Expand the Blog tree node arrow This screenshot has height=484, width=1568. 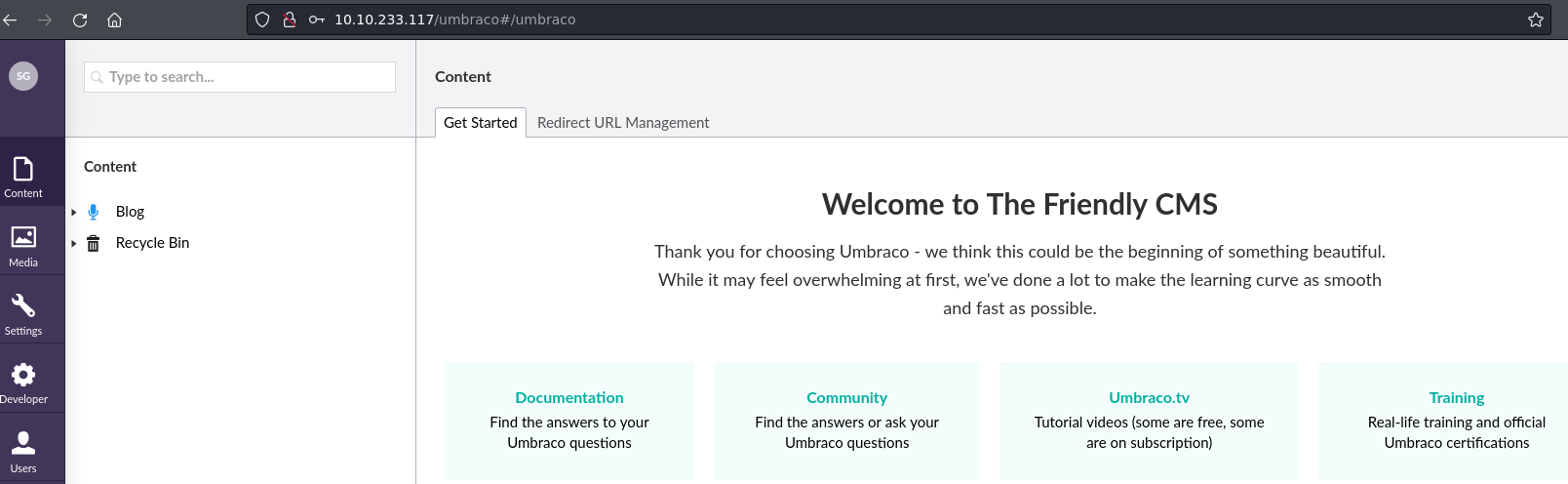pyautogui.click(x=74, y=212)
